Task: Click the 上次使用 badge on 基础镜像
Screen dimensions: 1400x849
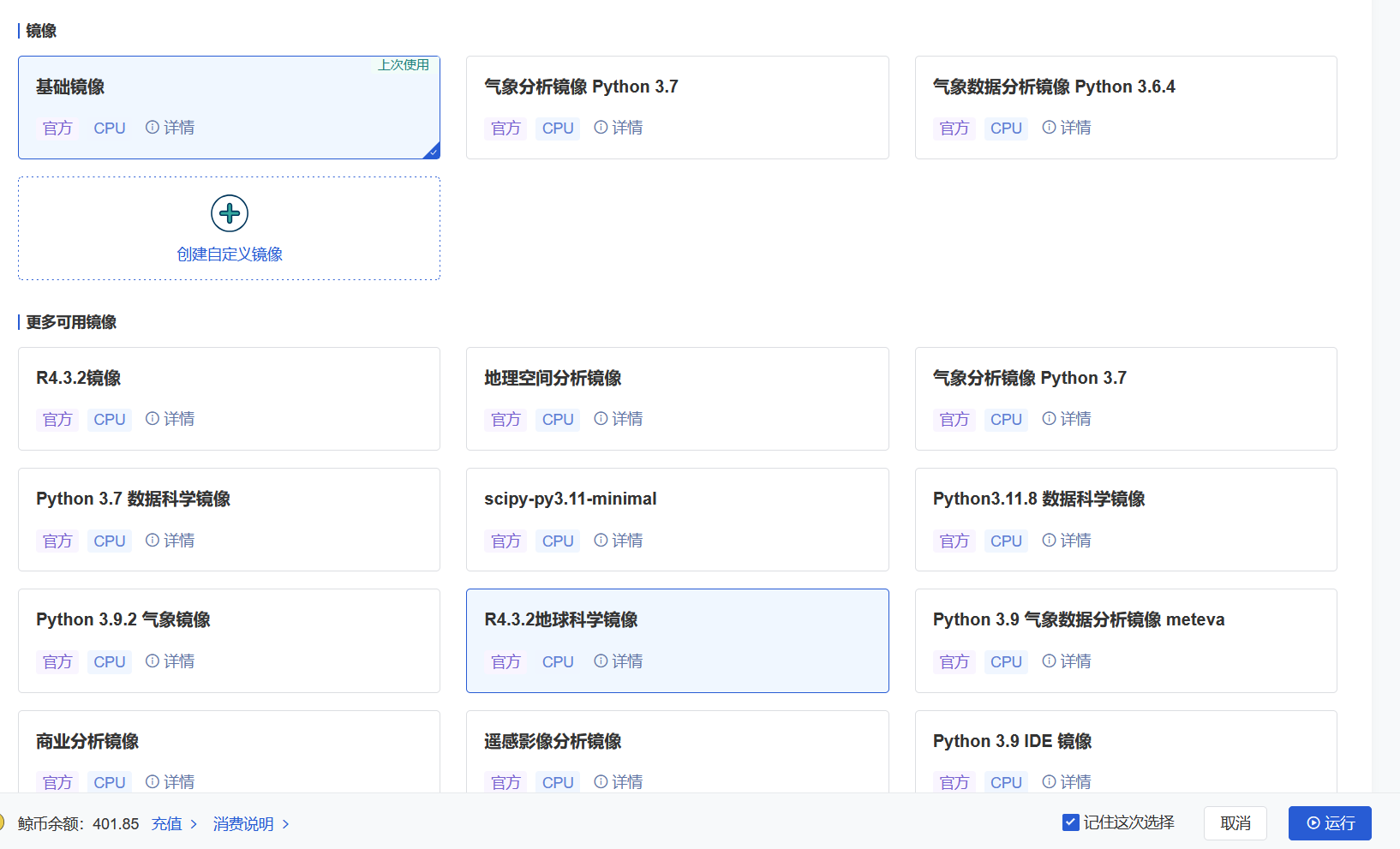Action: coord(404,65)
